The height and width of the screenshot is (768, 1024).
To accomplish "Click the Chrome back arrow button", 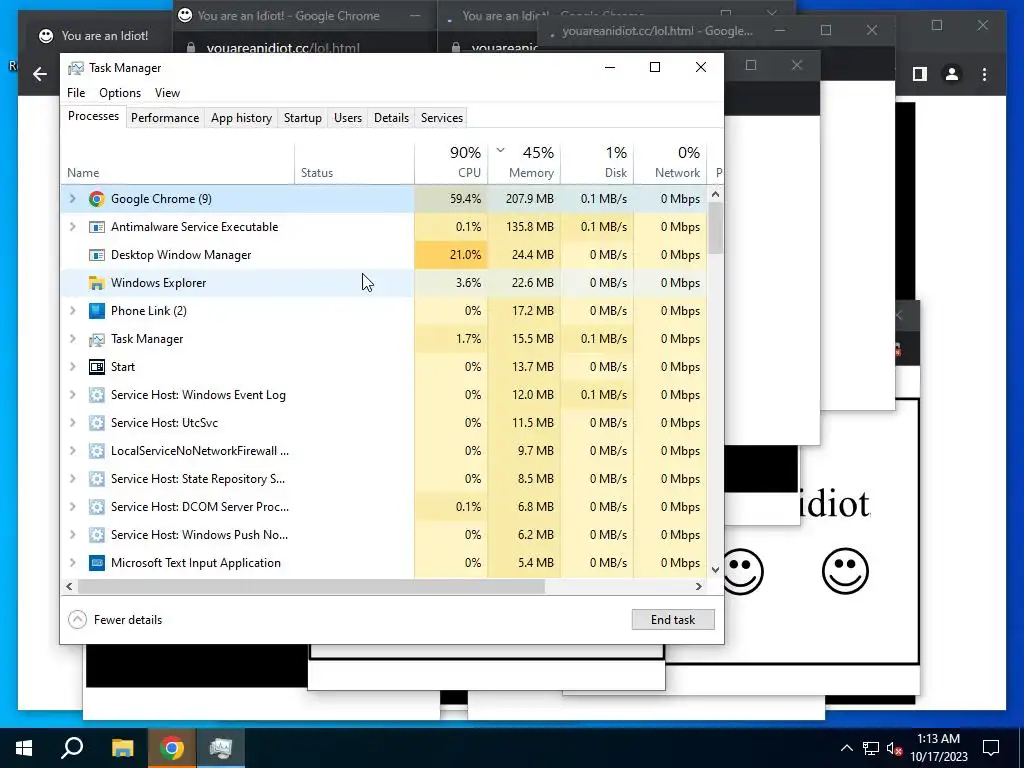I will coord(40,74).
